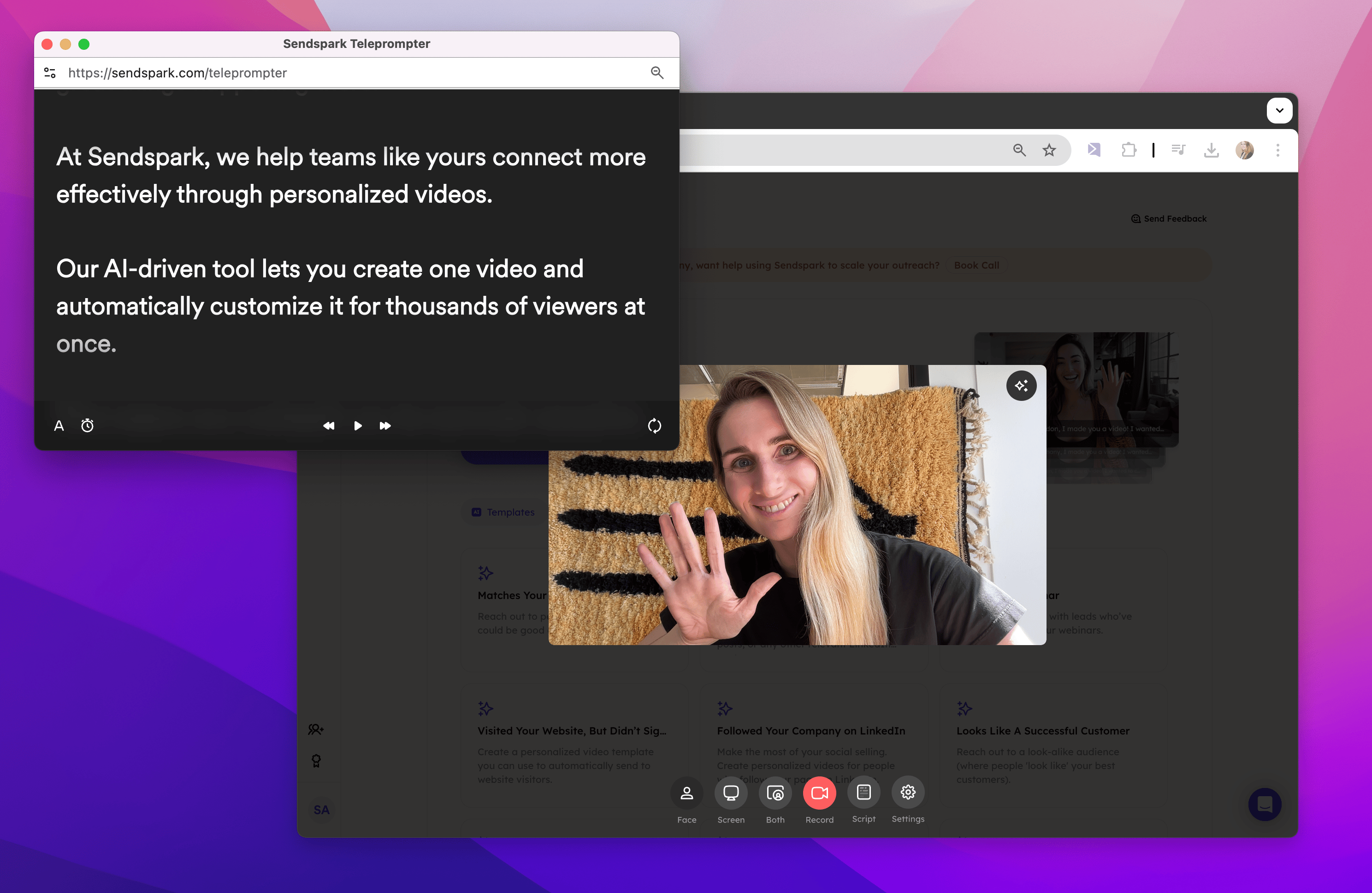This screenshot has width=1372, height=893.
Task: Open the lightbulb icon in sidebar
Action: (316, 761)
